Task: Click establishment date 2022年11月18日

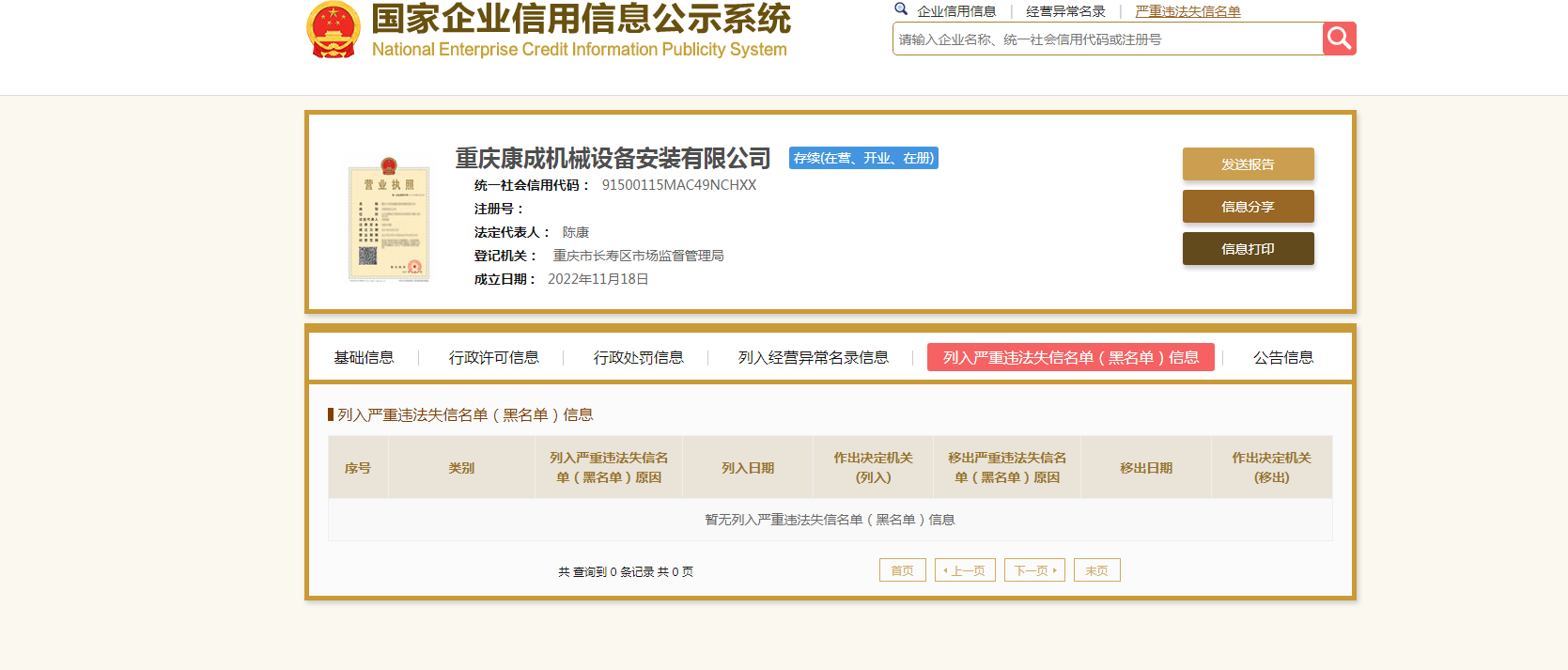Action: click(598, 279)
